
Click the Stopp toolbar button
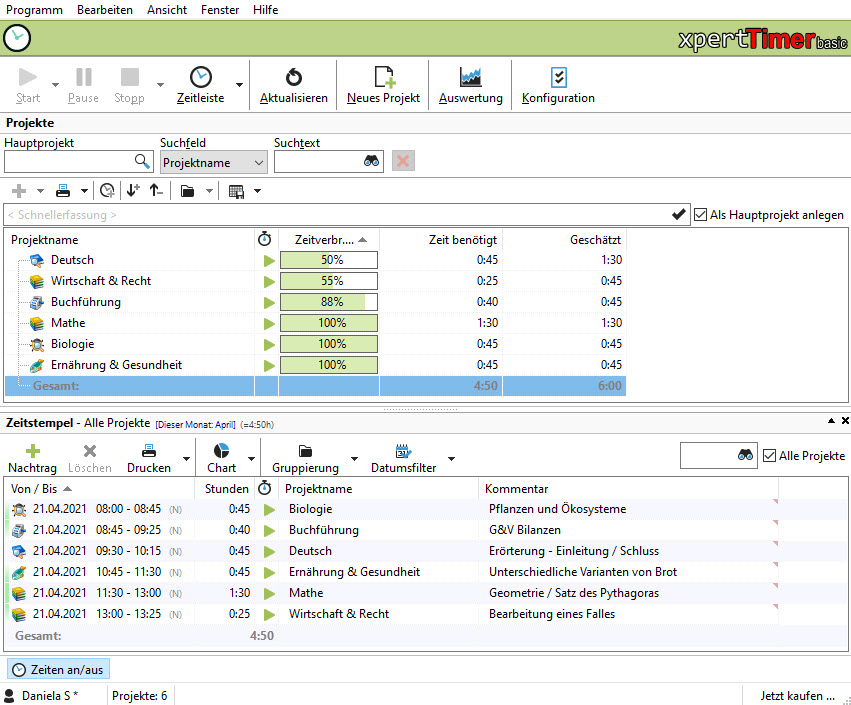[x=129, y=85]
